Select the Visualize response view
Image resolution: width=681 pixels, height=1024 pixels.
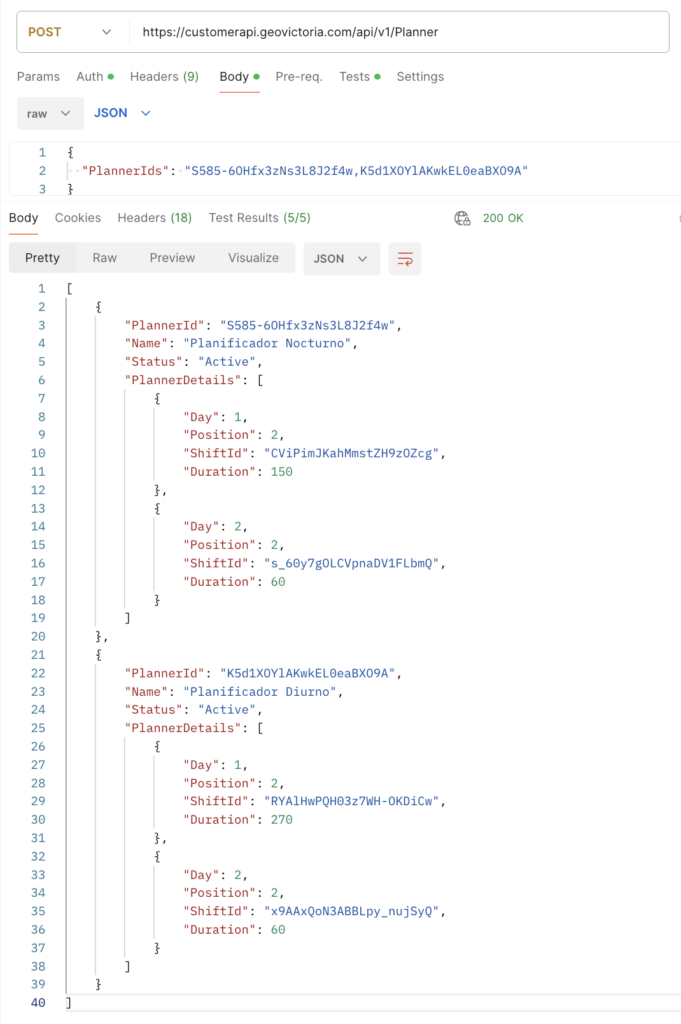pos(253,258)
